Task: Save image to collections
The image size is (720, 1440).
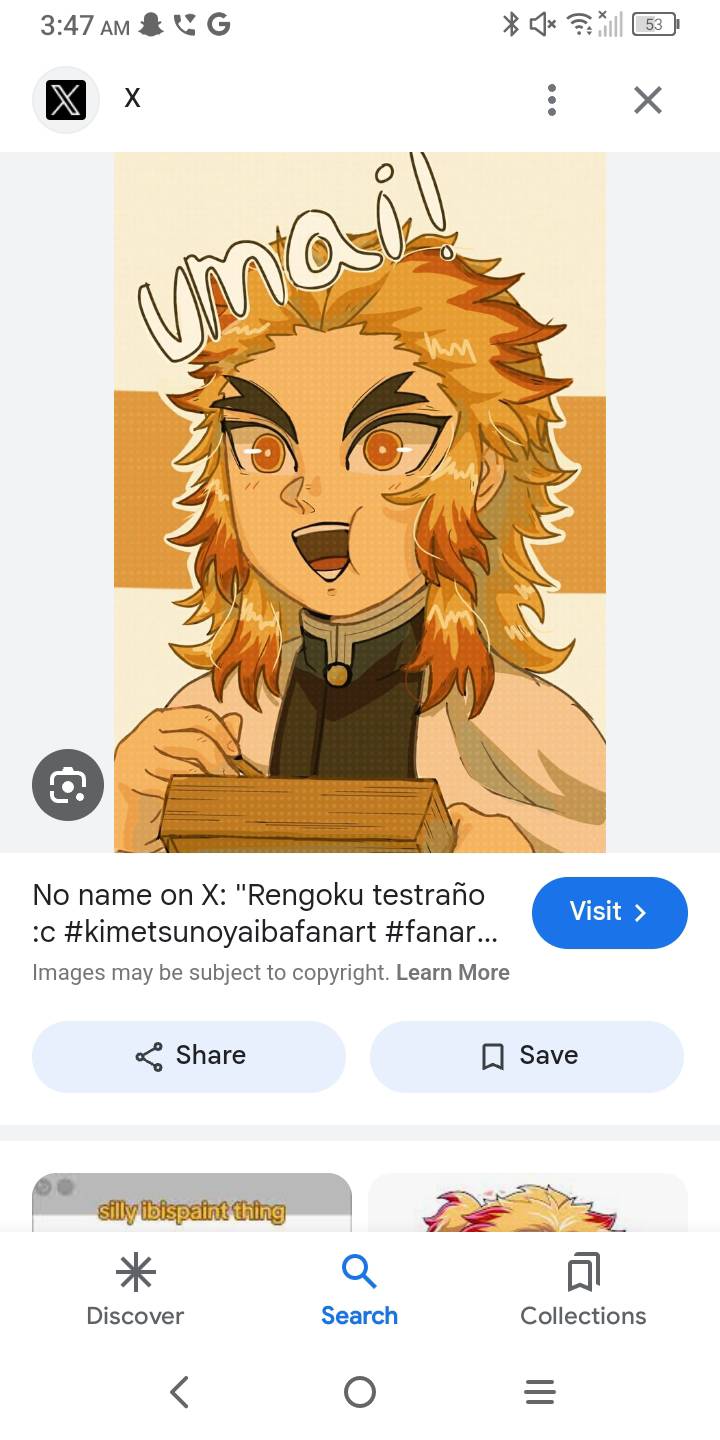Action: tap(527, 1056)
